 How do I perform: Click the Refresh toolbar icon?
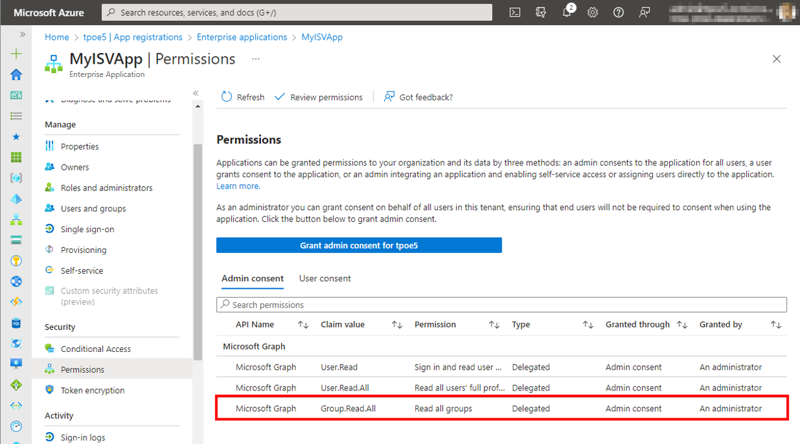(x=227, y=97)
